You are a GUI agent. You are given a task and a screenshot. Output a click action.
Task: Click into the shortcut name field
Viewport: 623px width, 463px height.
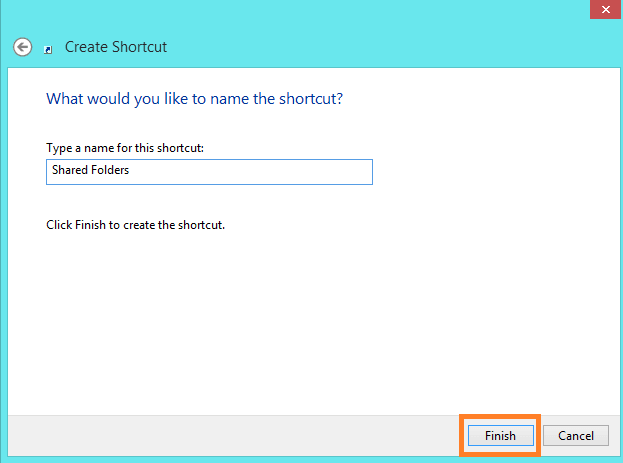209,172
